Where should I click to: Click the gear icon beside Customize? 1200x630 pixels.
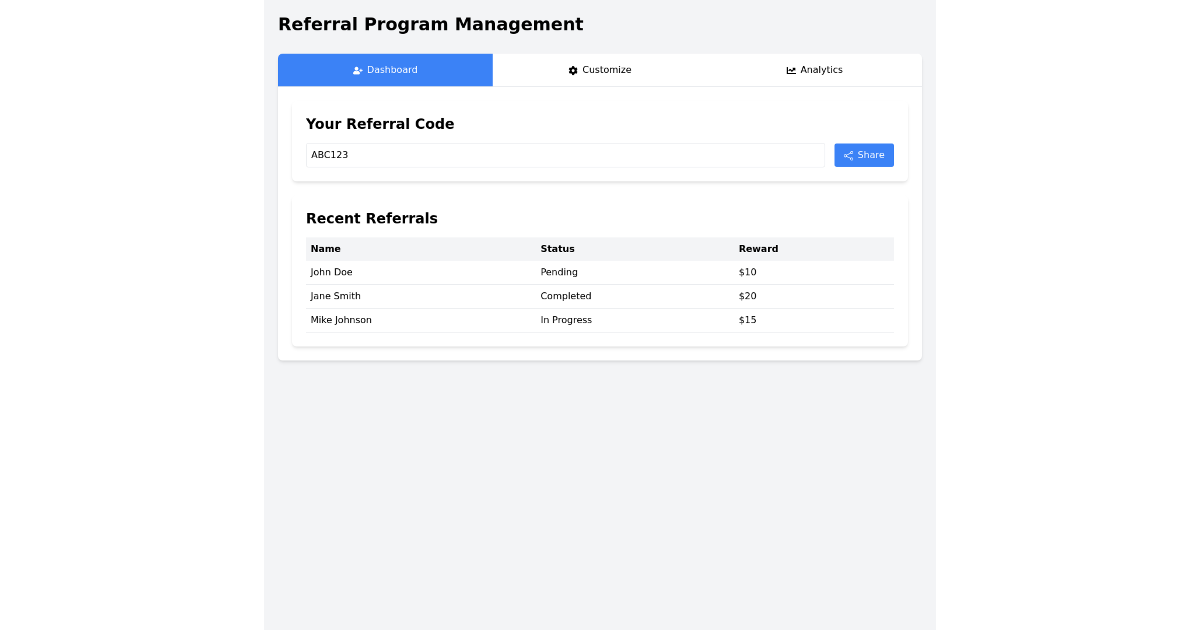573,70
